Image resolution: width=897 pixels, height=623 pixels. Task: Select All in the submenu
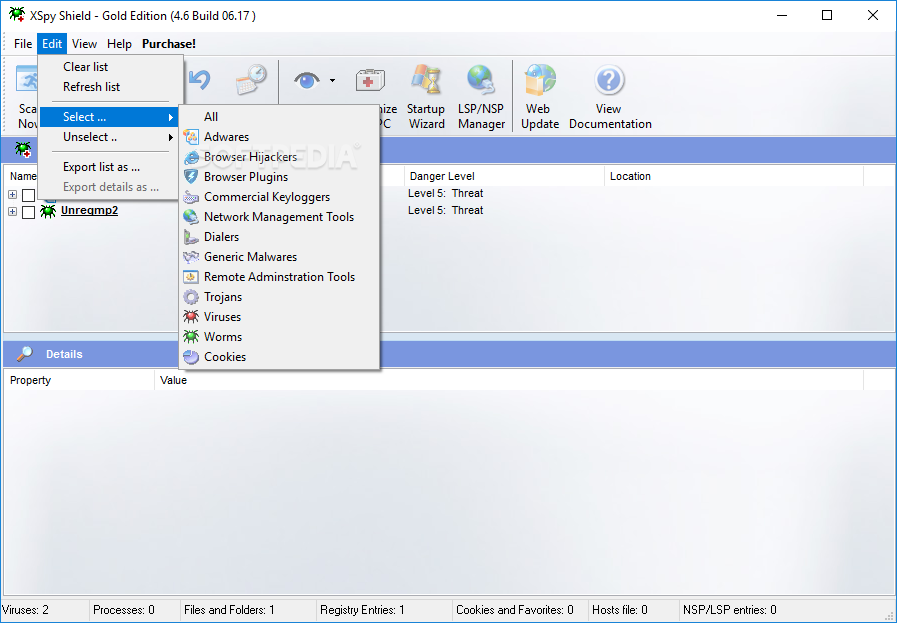[x=279, y=117]
